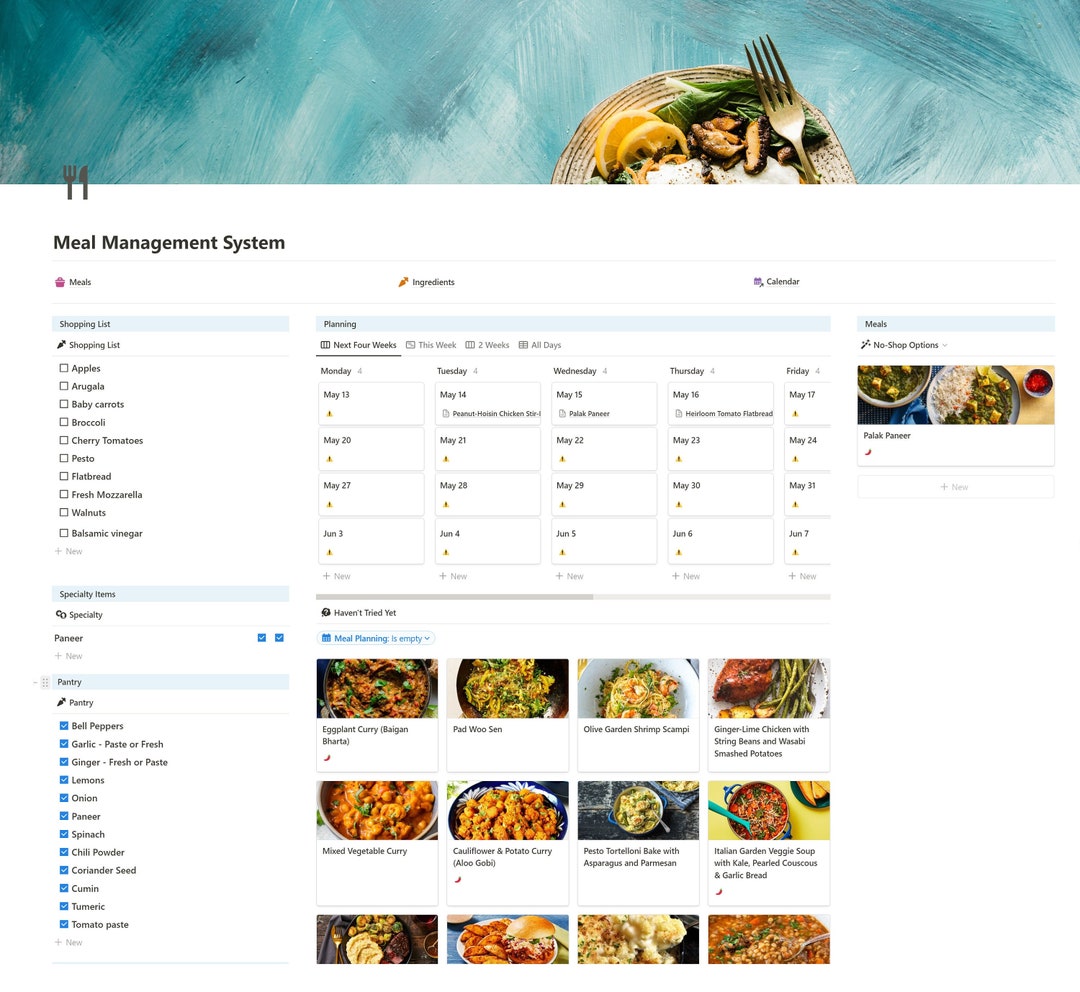1080x992 pixels.
Task: Click + New under the Monday column
Action: (x=336, y=576)
